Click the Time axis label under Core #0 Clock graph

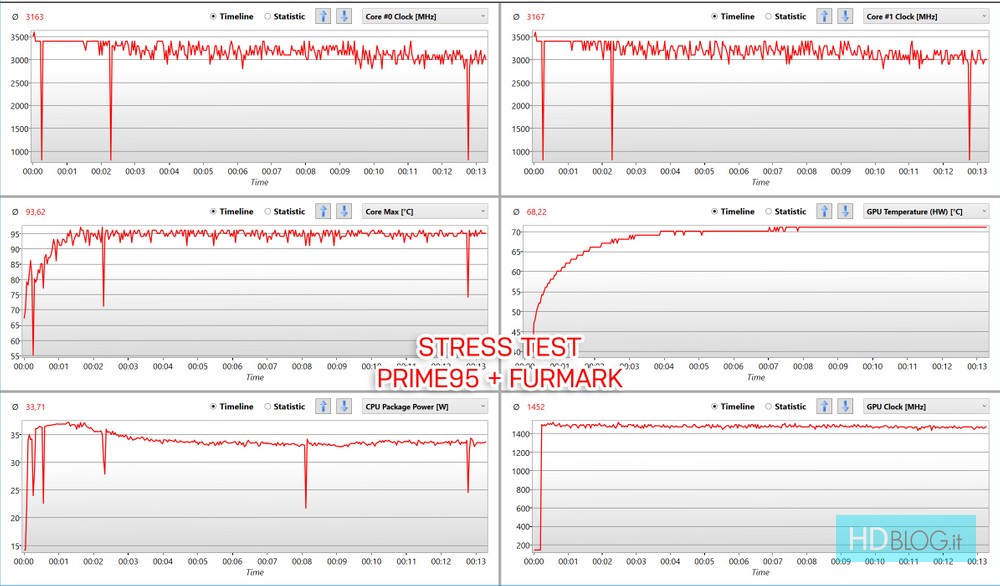[x=260, y=182]
